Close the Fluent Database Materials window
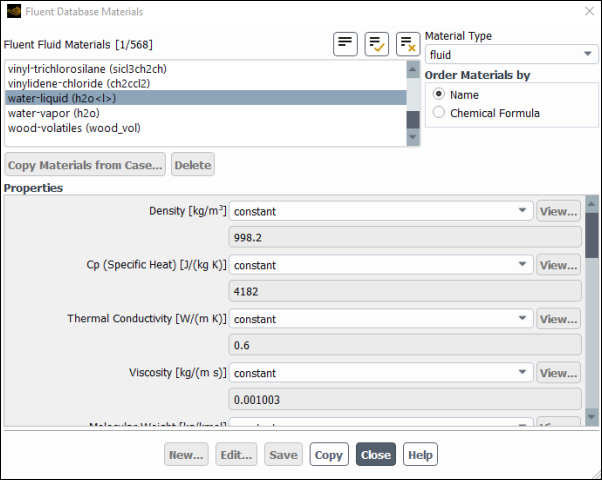This screenshot has height=480, width=602. [589, 11]
